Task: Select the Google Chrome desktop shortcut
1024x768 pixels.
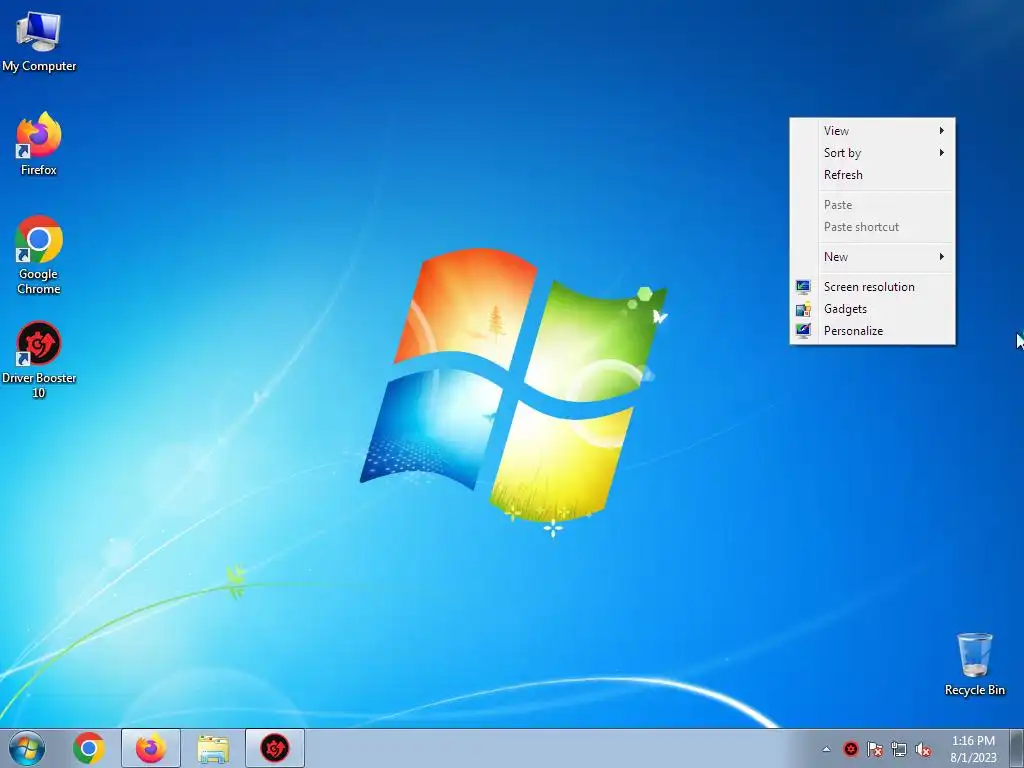Action: point(39,255)
